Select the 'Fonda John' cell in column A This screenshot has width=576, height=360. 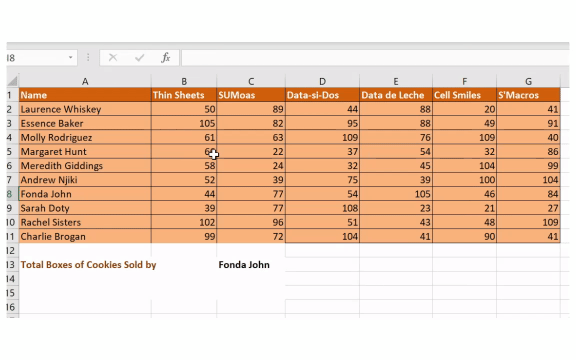point(85,194)
